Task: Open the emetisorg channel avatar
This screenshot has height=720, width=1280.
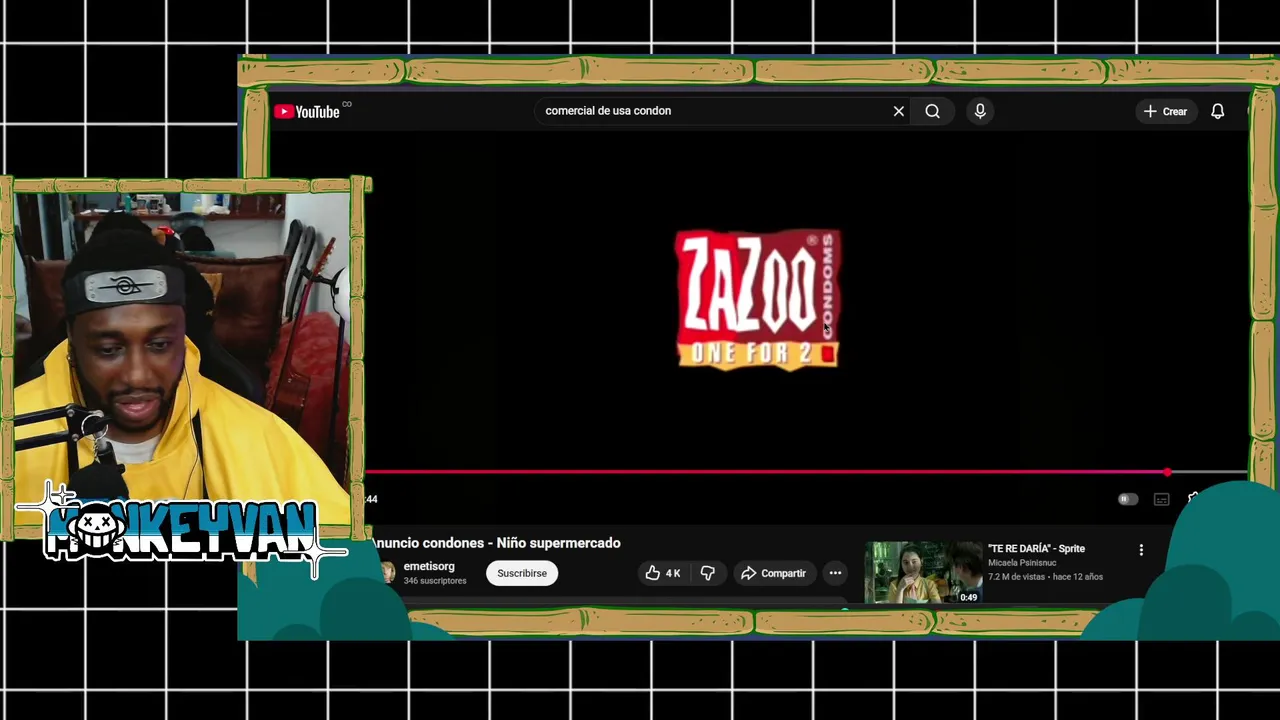Action: 387,572
